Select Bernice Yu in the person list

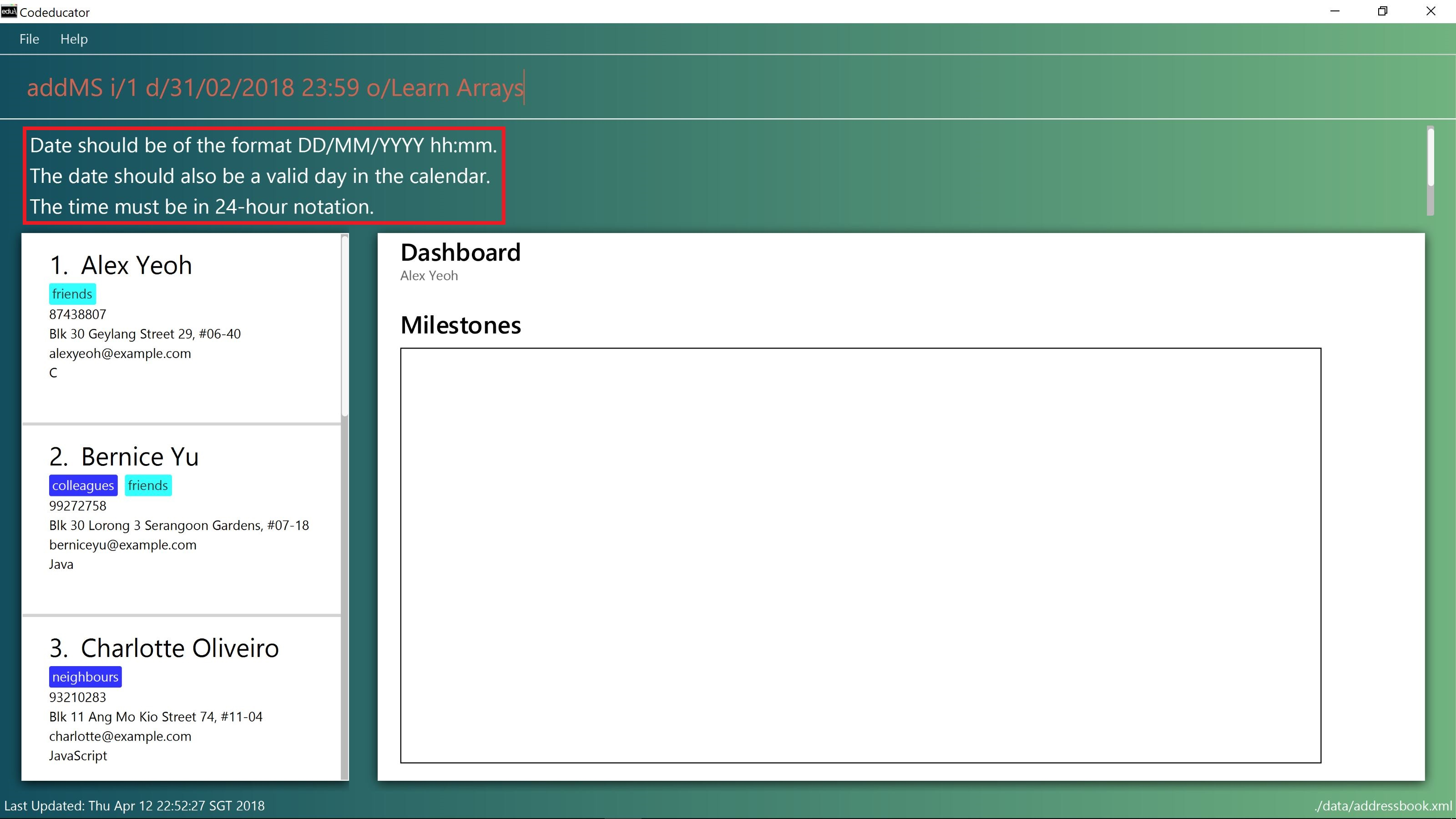click(182, 520)
